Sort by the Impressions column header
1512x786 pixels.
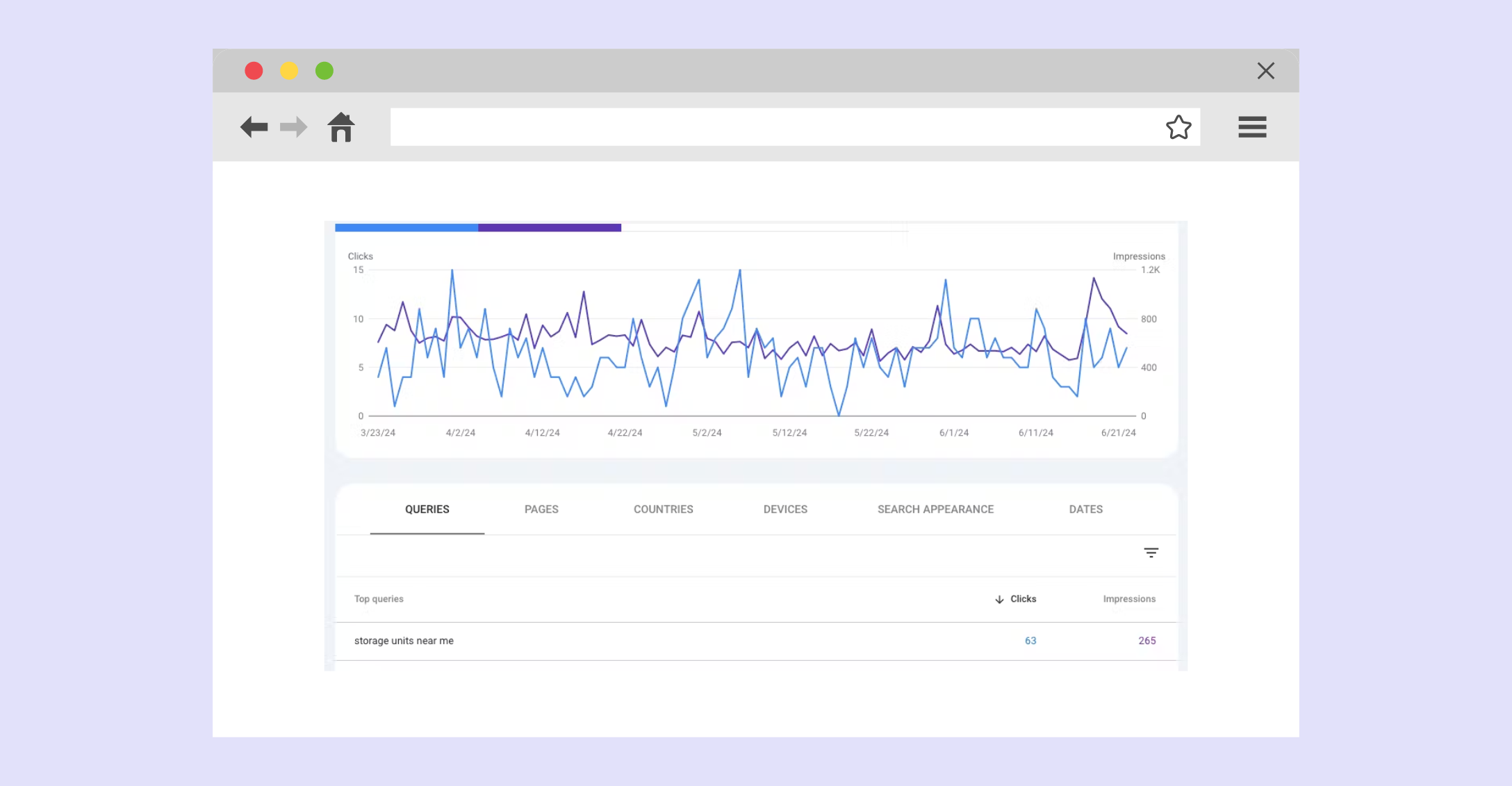tap(1129, 599)
